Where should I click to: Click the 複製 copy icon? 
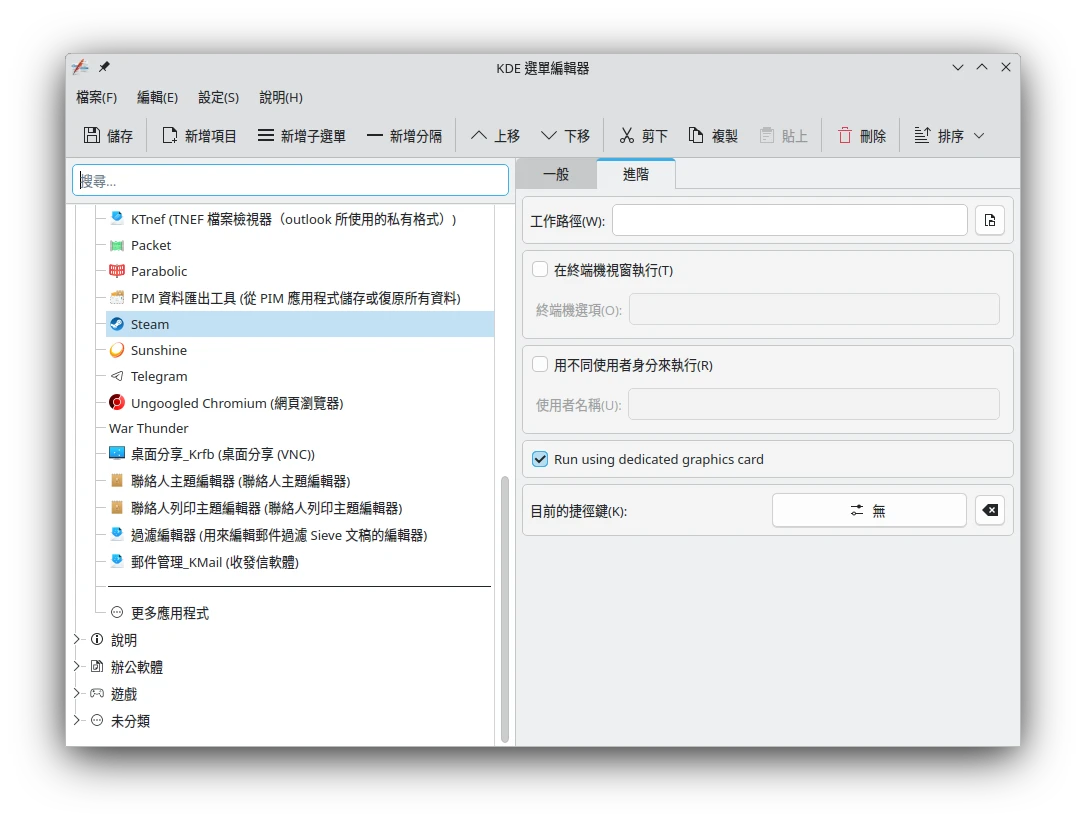click(x=696, y=136)
